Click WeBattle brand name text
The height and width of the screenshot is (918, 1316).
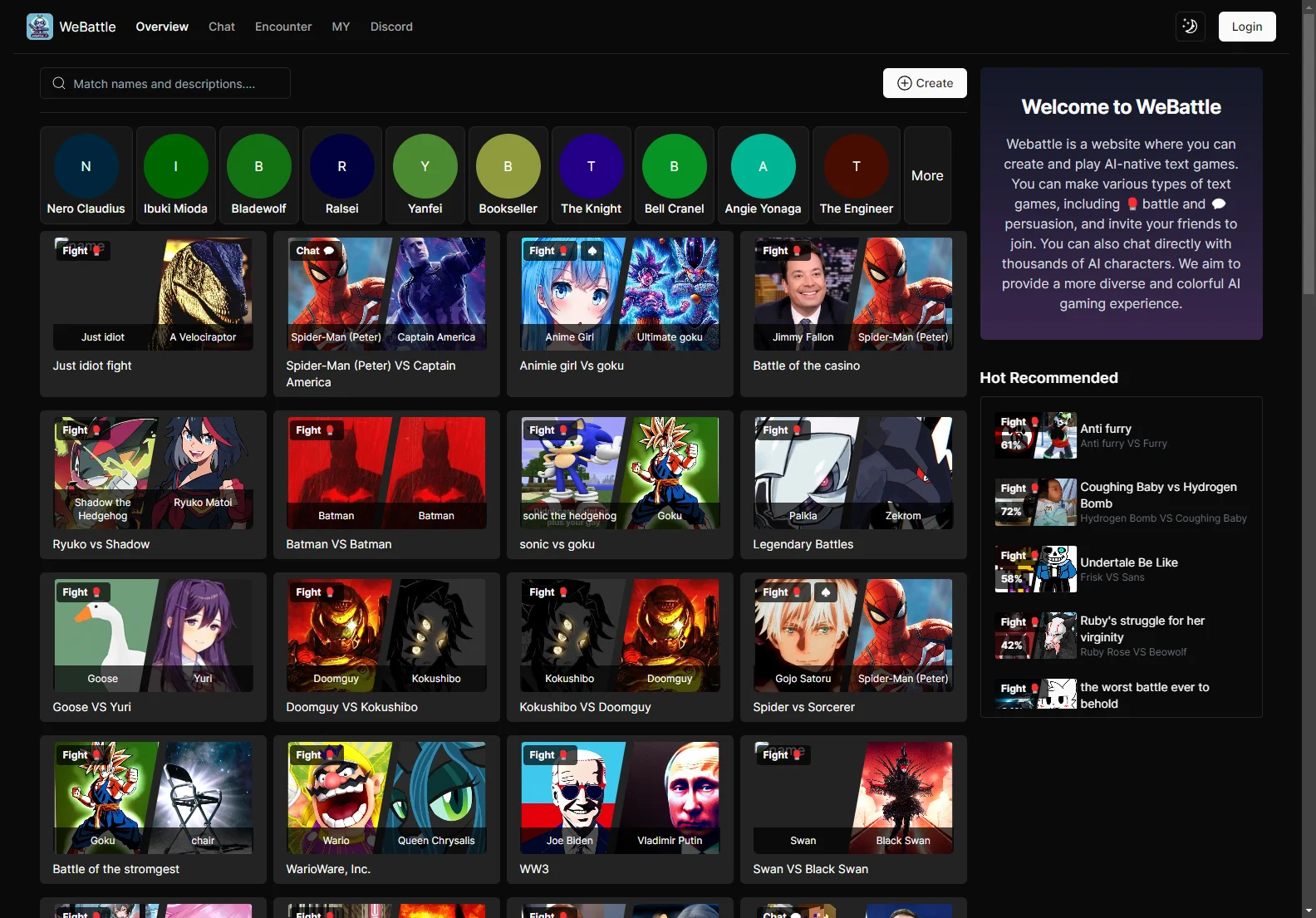pyautogui.click(x=87, y=27)
